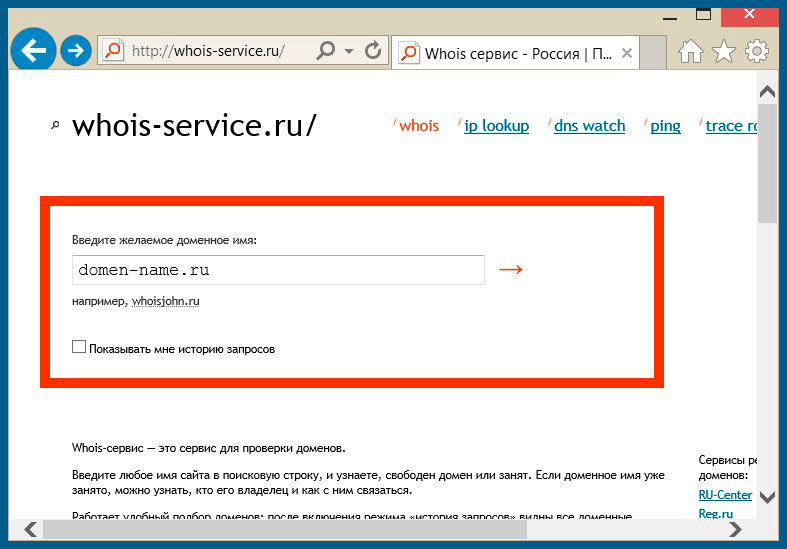Click the browser Forward arrow button
787x549 pixels.
click(76, 51)
